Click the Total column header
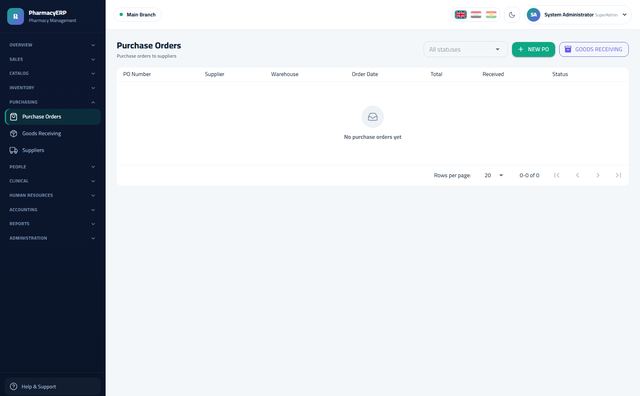The height and width of the screenshot is (396, 640). coord(436,74)
